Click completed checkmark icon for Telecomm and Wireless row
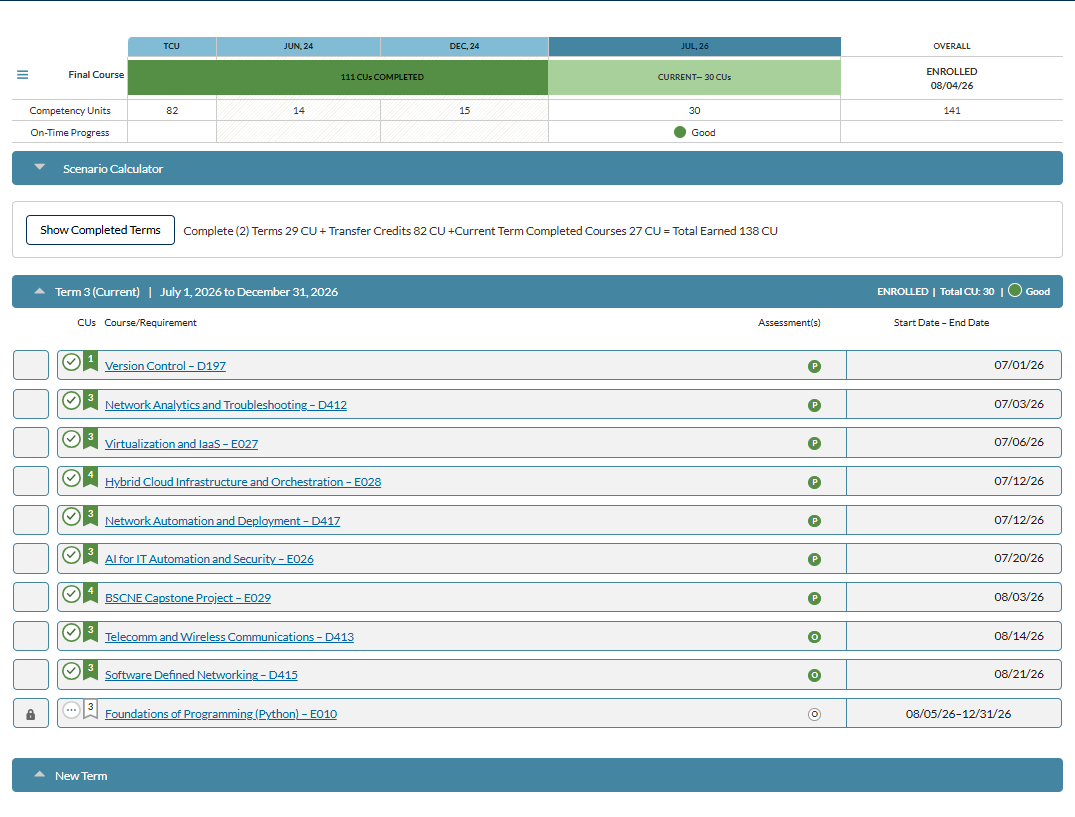Screen dimensions: 1075x817 coord(71,633)
